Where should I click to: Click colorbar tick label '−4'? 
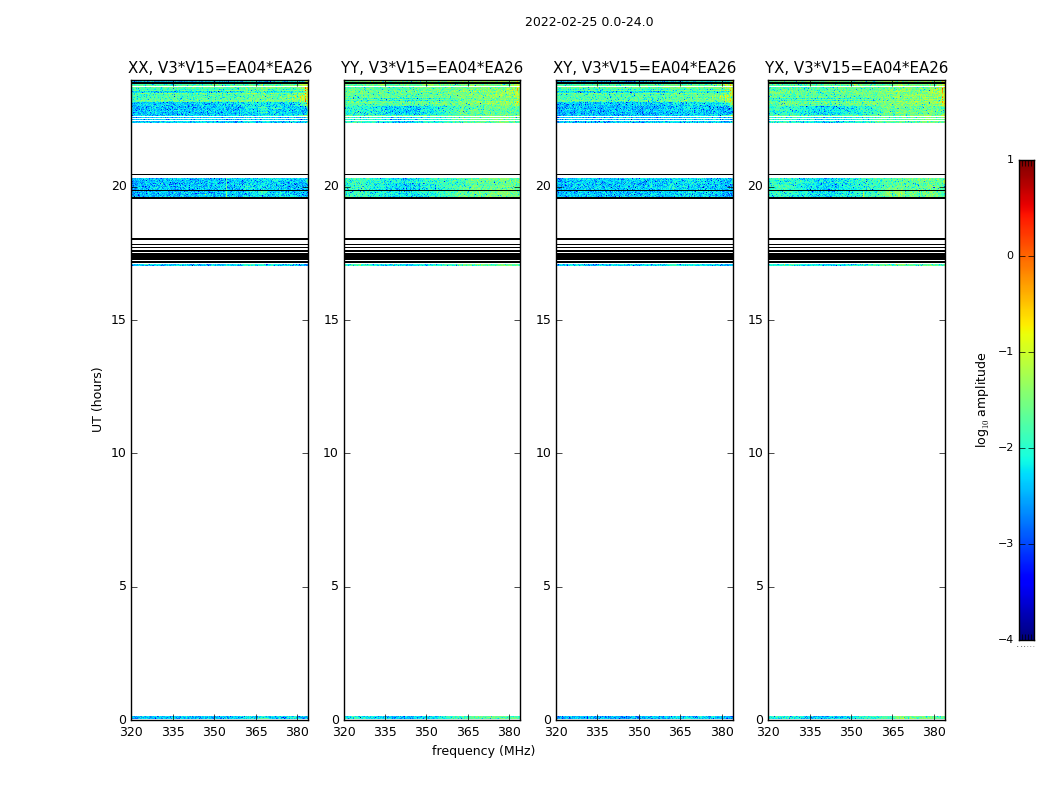(1005, 639)
